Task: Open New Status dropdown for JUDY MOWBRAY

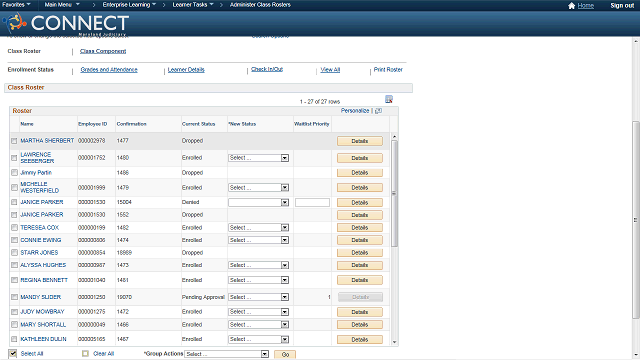Action: [x=258, y=312]
